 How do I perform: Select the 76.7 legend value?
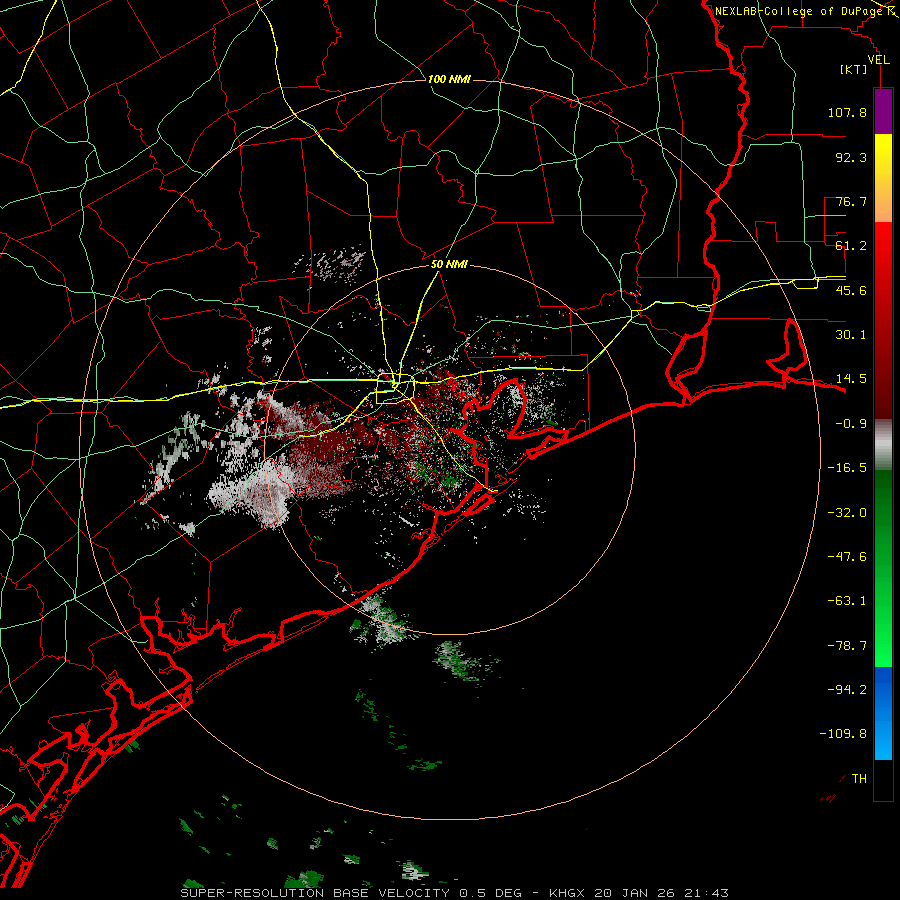coord(851,201)
